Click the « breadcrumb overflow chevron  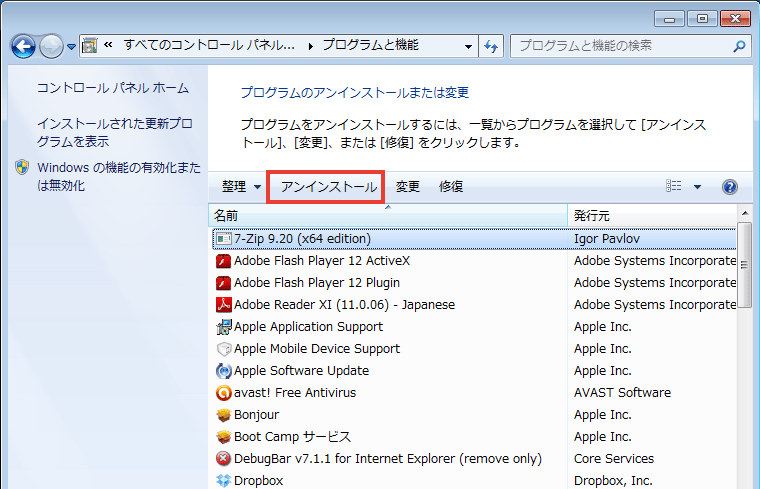point(108,45)
